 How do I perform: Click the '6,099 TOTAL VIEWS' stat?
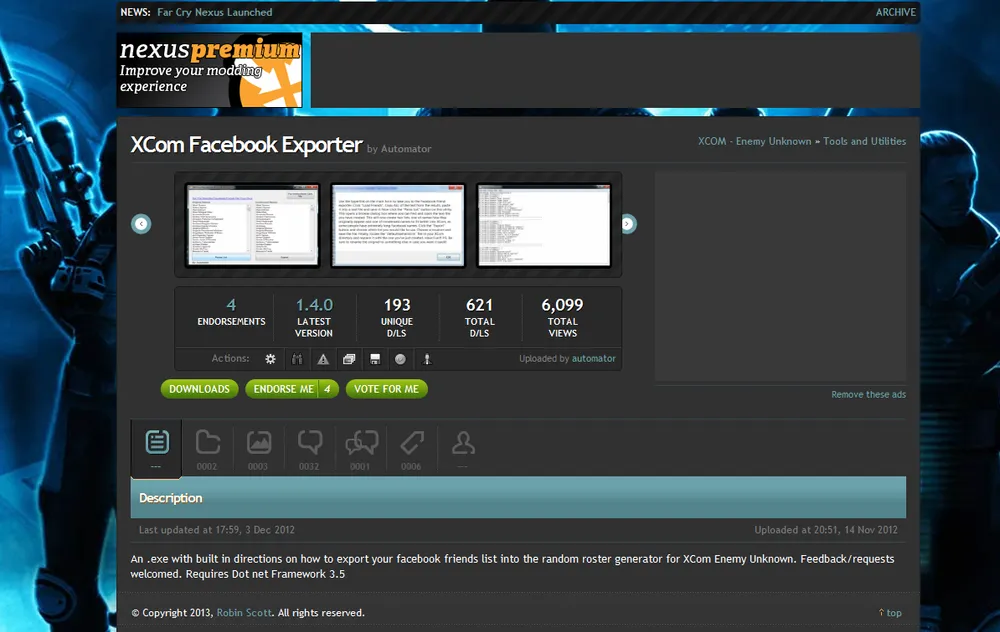(x=562, y=317)
